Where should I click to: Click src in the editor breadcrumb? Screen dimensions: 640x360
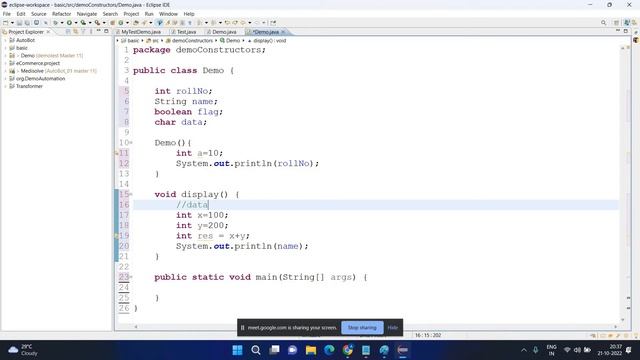pyautogui.click(x=155, y=41)
